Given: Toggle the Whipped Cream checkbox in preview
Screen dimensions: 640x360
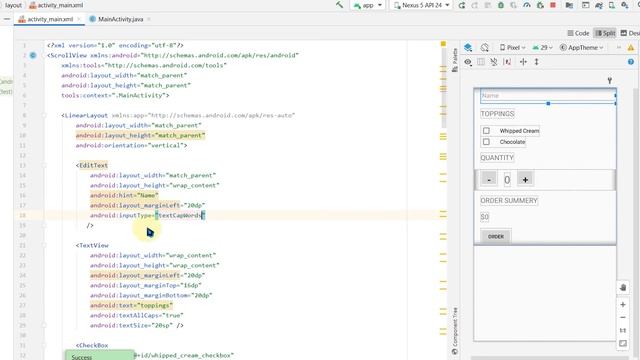Looking at the screenshot, I should coord(486,131).
